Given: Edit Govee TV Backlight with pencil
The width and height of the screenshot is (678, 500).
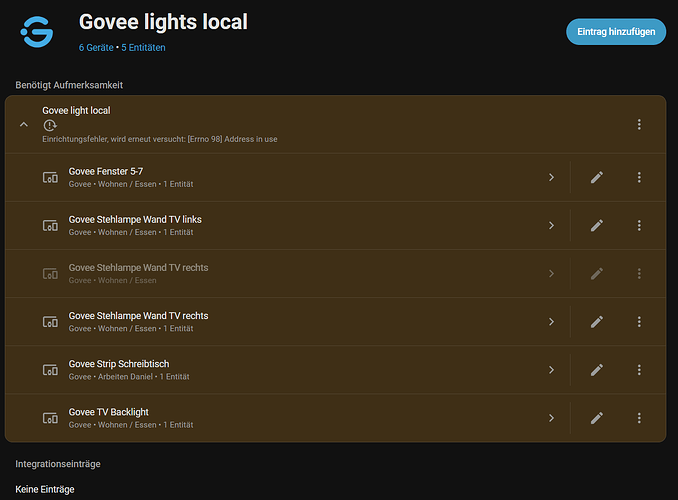Looking at the screenshot, I should 597,418.
